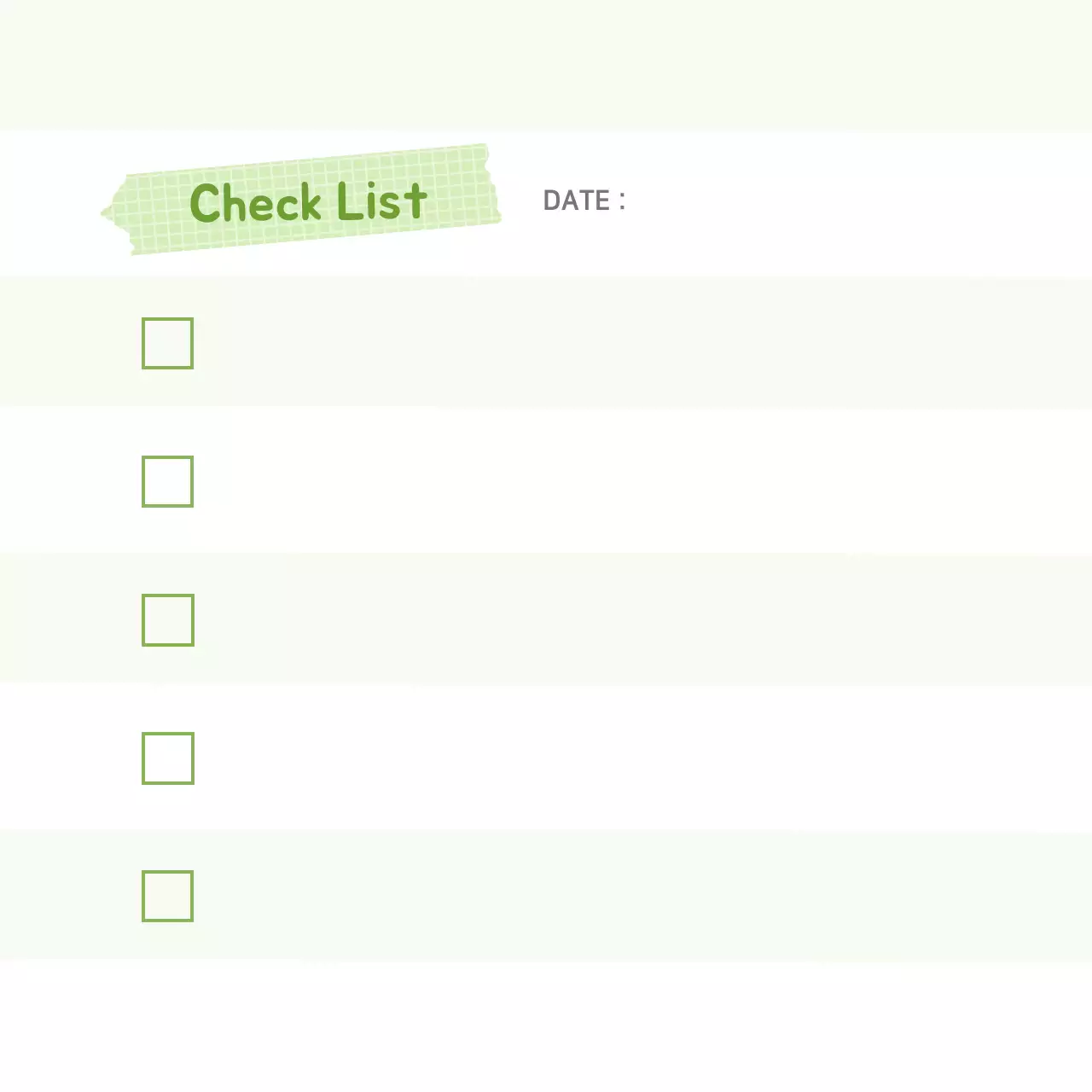Click the colon after the DATE label

click(x=622, y=201)
